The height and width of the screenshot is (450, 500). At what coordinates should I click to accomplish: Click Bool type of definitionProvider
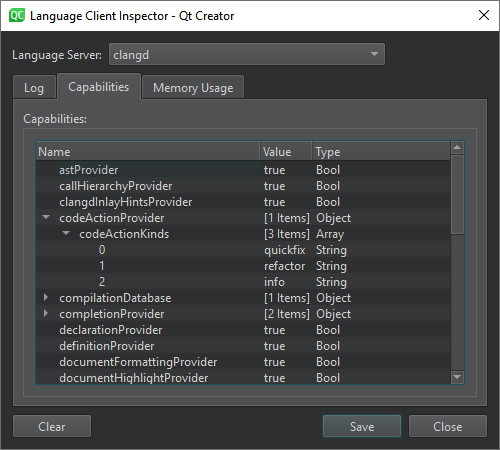point(328,346)
